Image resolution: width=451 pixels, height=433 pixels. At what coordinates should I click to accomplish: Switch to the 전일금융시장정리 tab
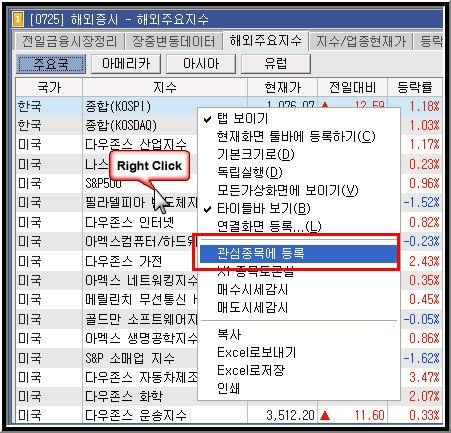(x=69, y=42)
